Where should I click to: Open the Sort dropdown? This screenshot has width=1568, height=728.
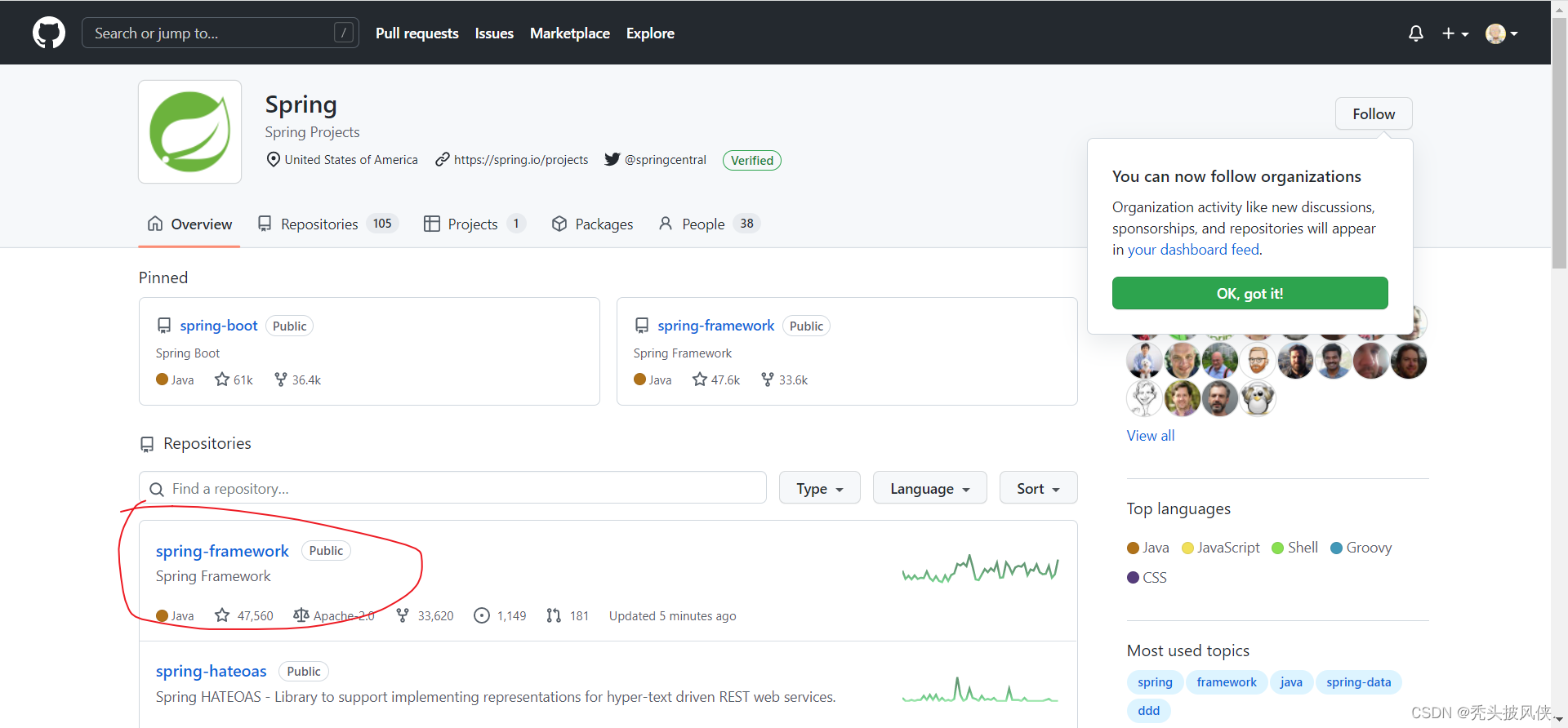[1038, 488]
